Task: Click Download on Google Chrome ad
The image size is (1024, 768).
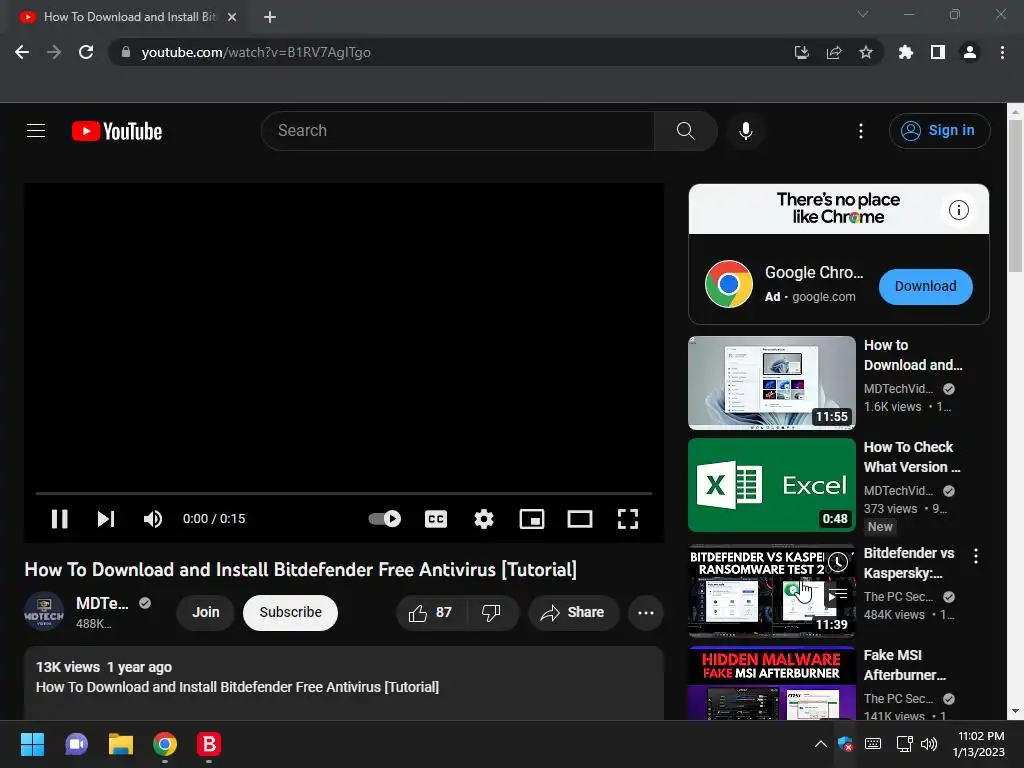Action: point(925,287)
